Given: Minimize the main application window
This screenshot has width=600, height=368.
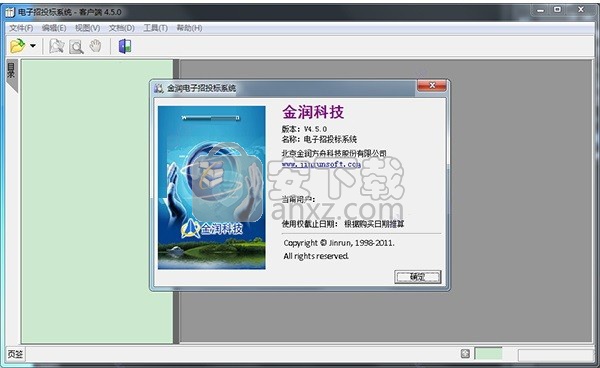Looking at the screenshot, I should point(540,10).
